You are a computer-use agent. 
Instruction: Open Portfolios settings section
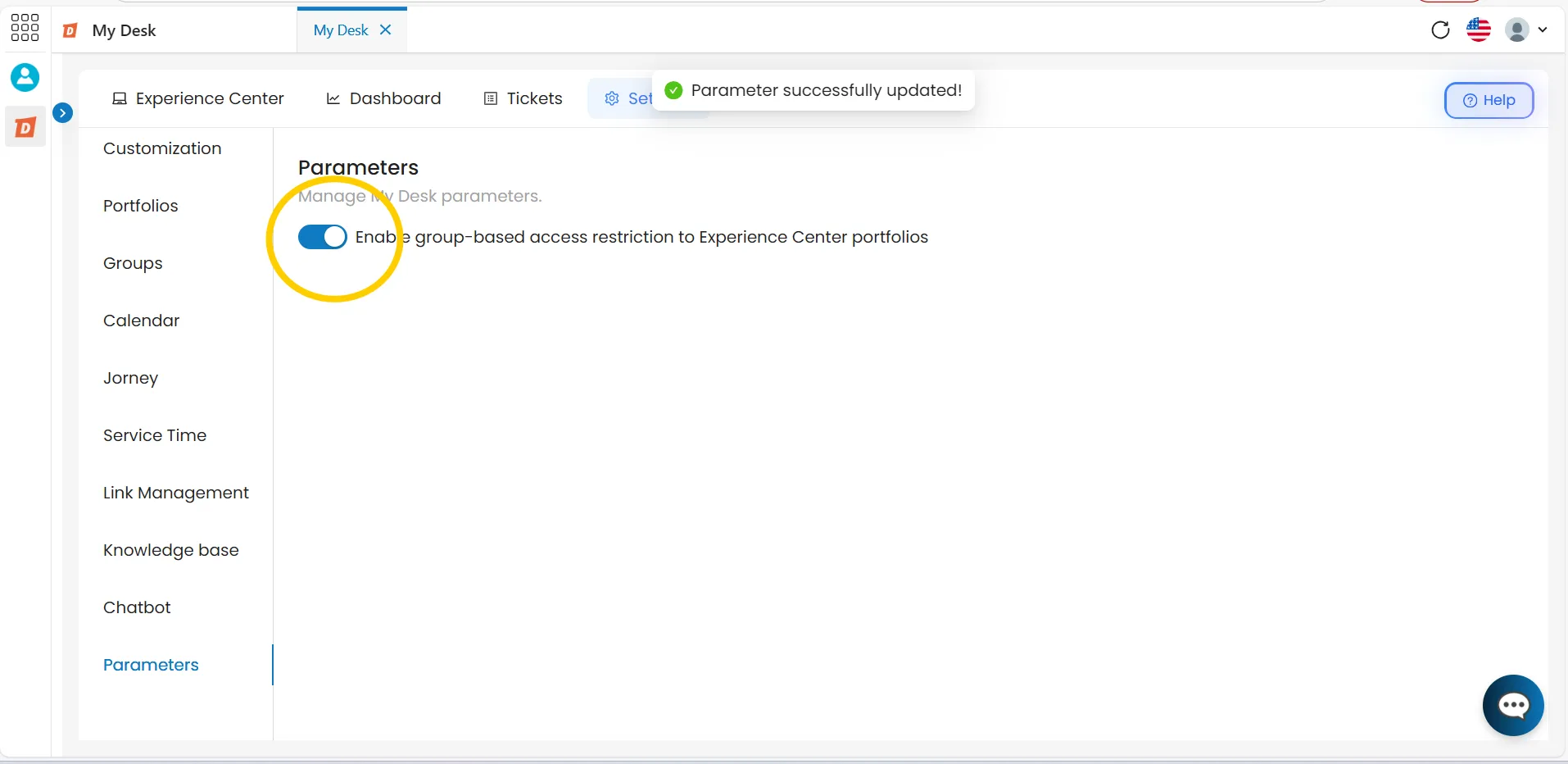tap(141, 206)
